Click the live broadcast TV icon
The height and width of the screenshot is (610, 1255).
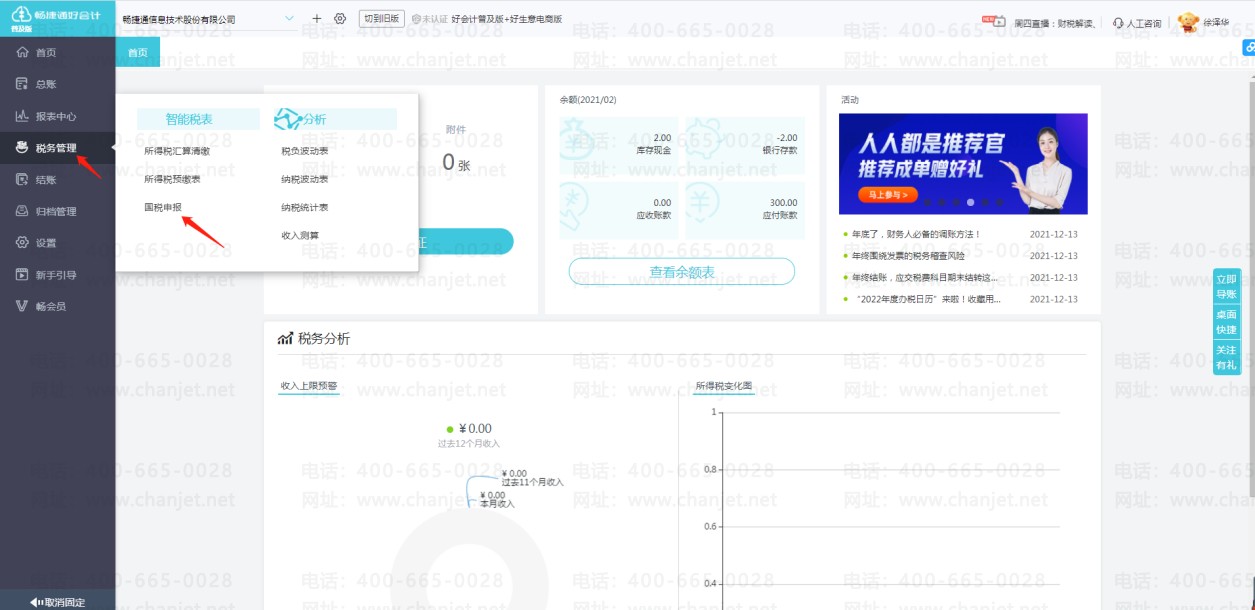point(993,20)
